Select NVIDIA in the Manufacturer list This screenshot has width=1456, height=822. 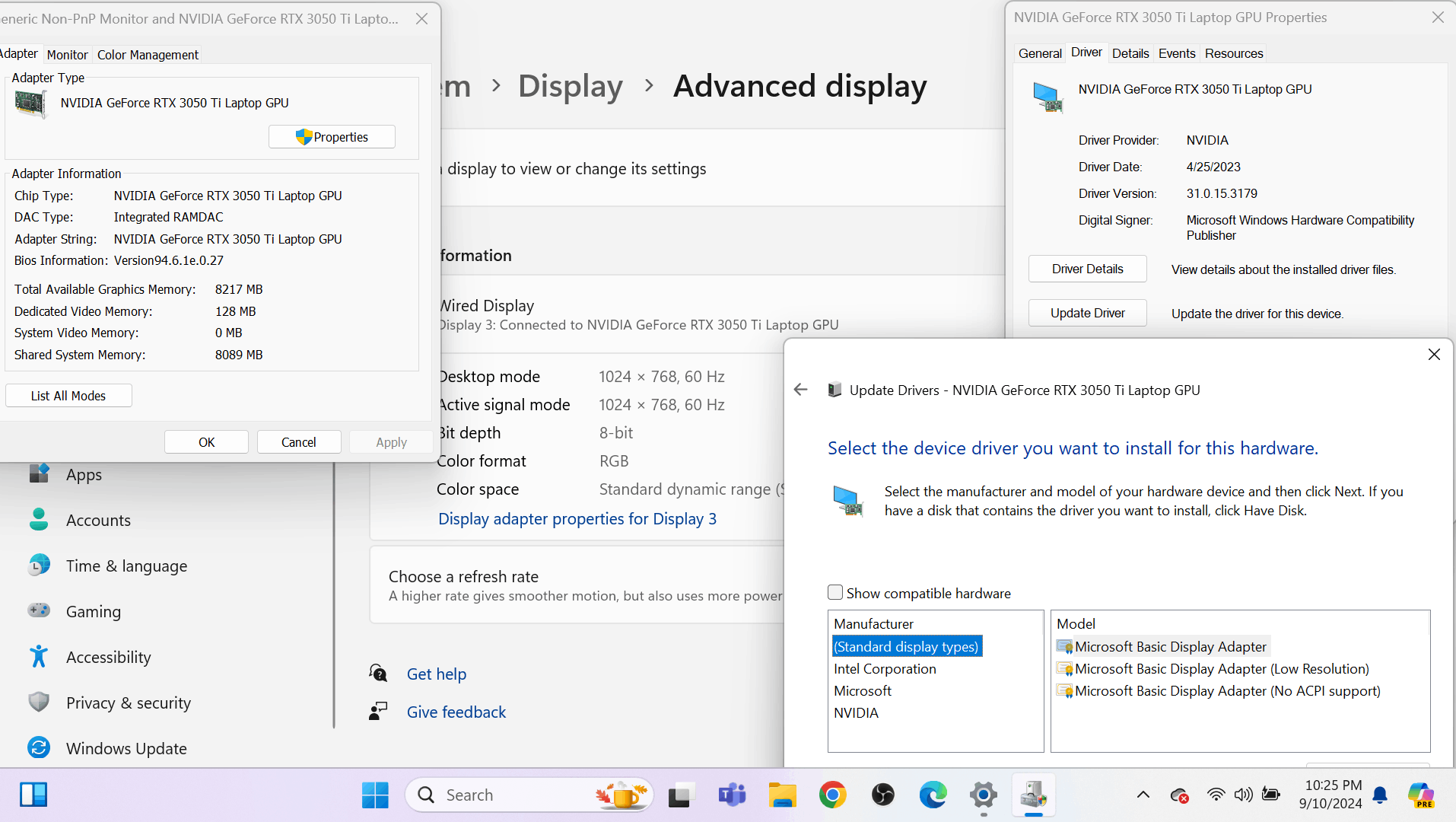pyautogui.click(x=856, y=712)
